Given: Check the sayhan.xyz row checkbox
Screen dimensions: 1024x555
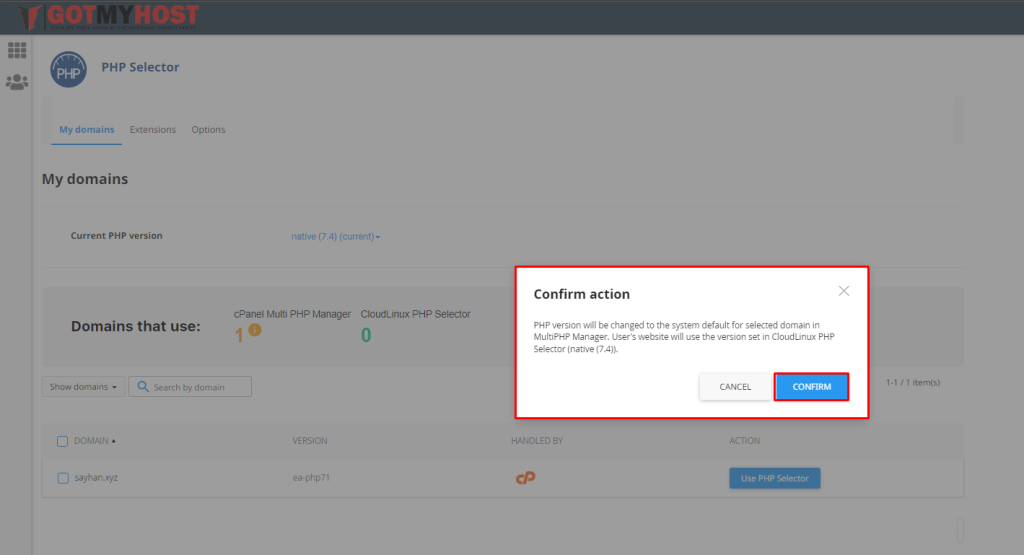Looking at the screenshot, I should [x=63, y=478].
